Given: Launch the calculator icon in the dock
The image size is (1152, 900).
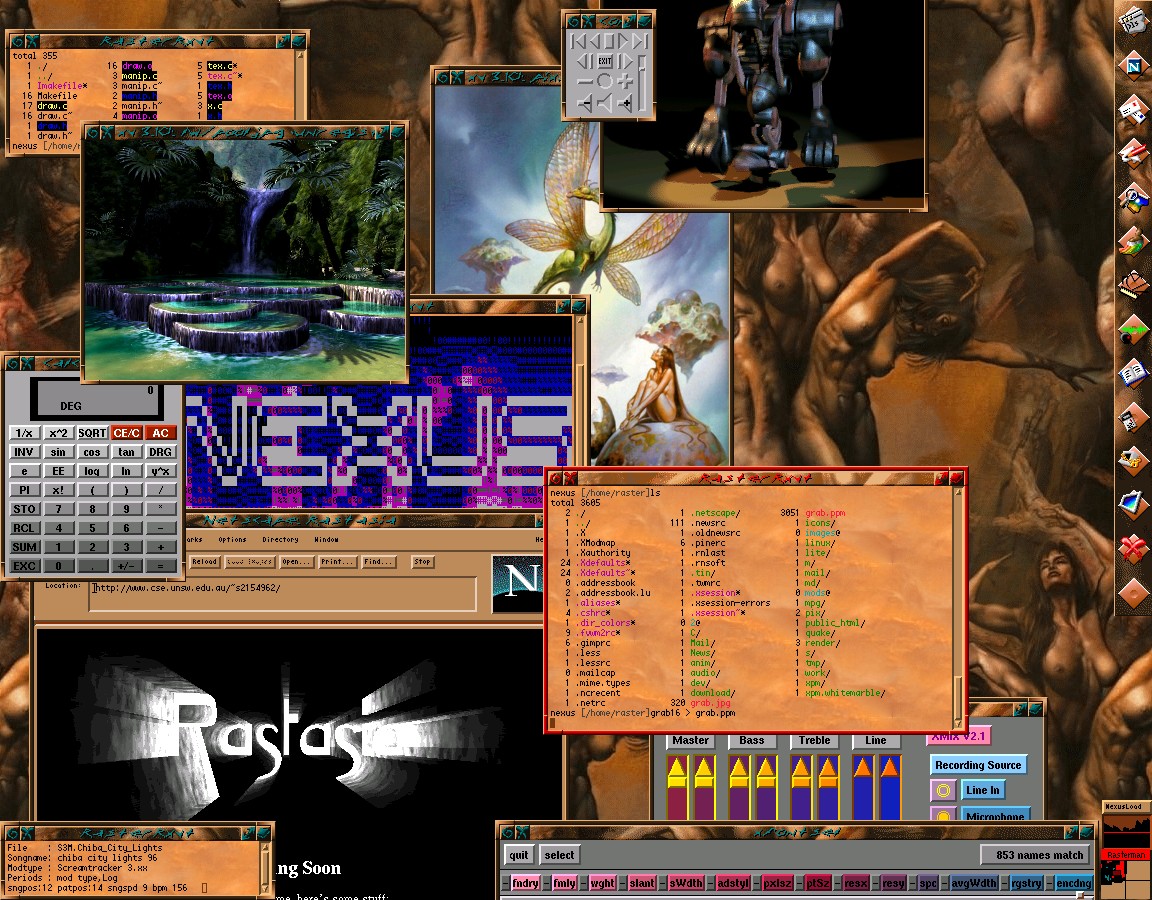Looking at the screenshot, I should point(1133,417).
